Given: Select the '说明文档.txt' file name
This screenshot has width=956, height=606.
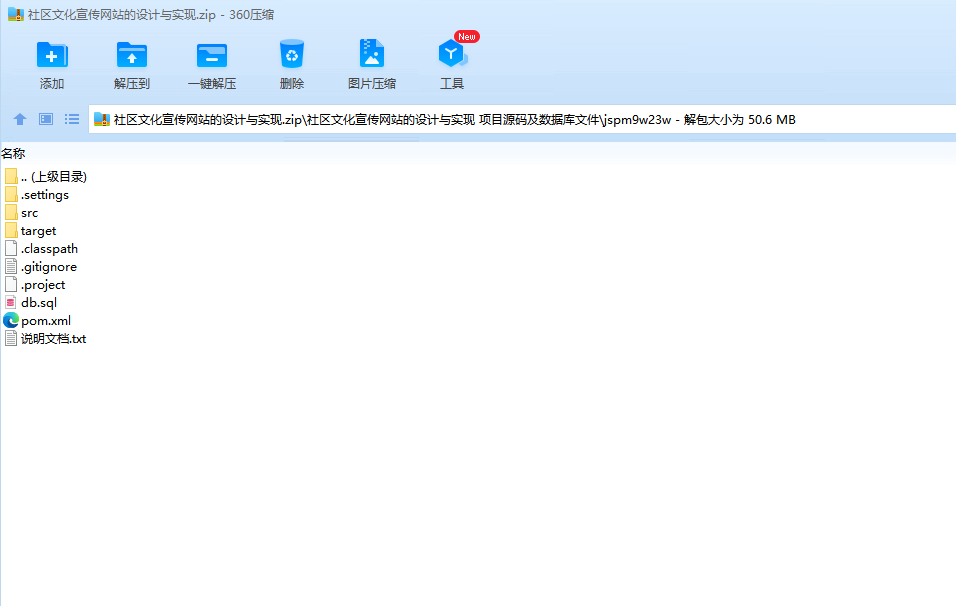Looking at the screenshot, I should [54, 338].
